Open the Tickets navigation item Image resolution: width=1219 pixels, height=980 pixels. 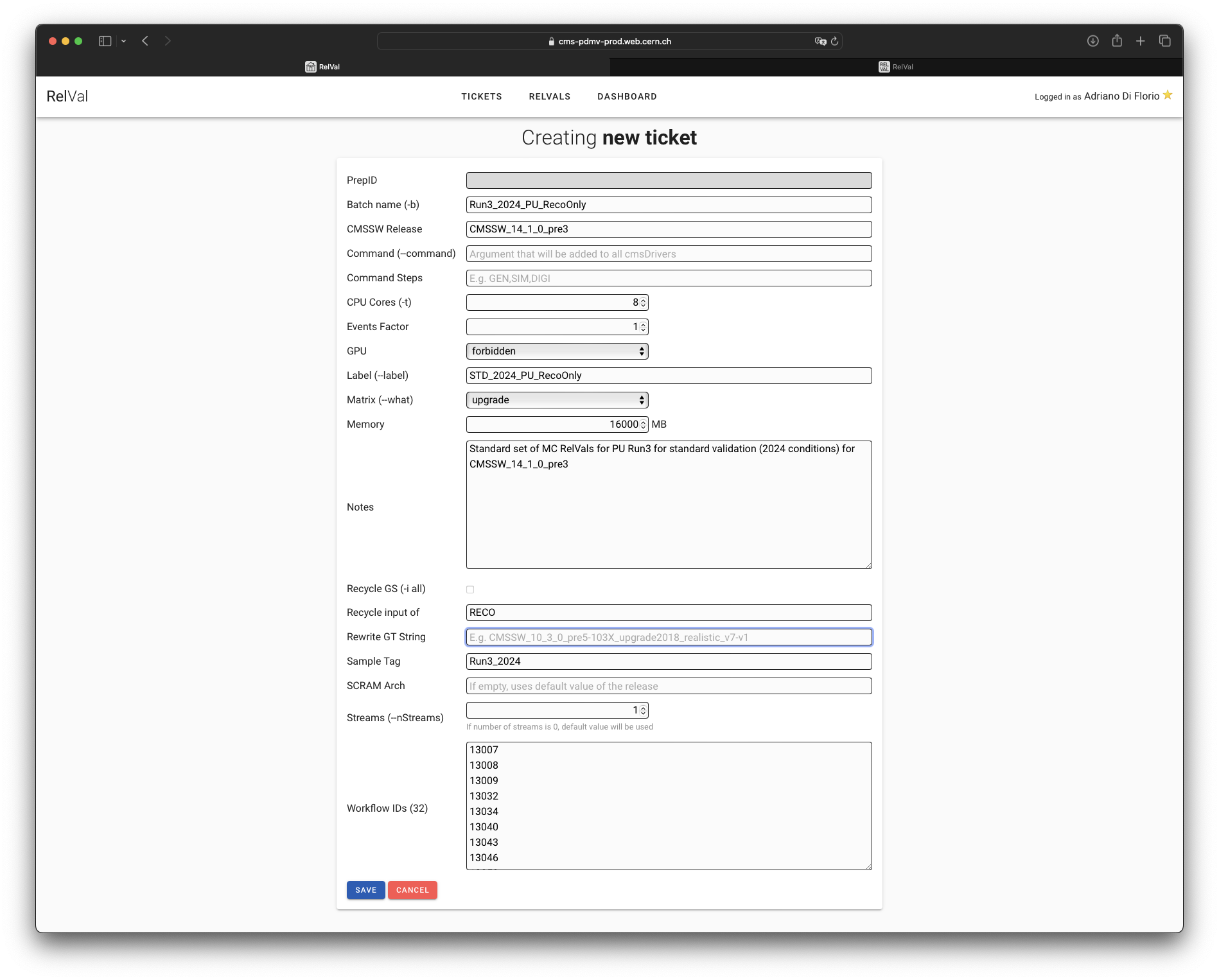tap(481, 96)
